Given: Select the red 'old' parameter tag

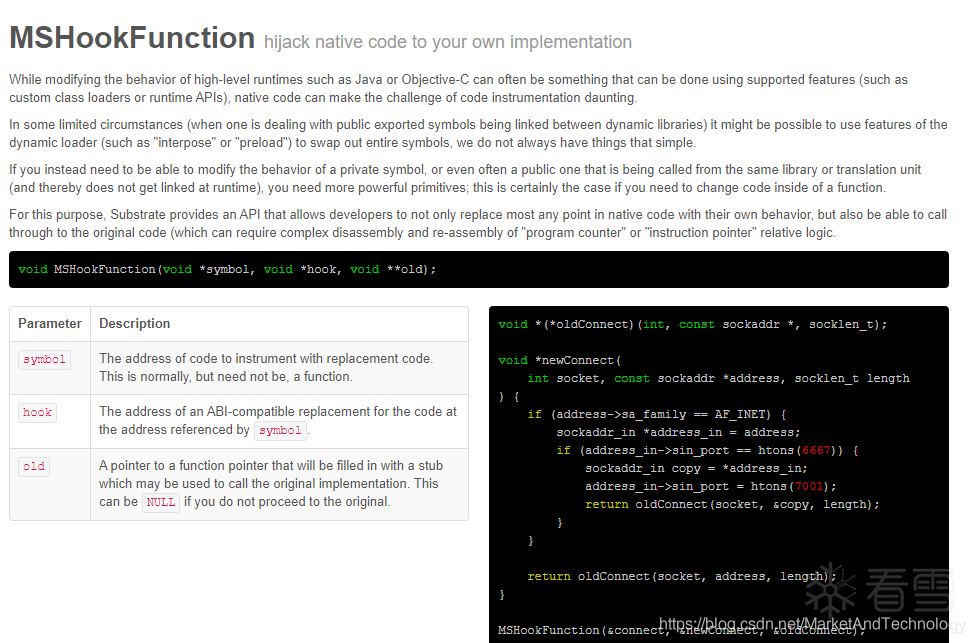Looking at the screenshot, I should [x=34, y=466].
